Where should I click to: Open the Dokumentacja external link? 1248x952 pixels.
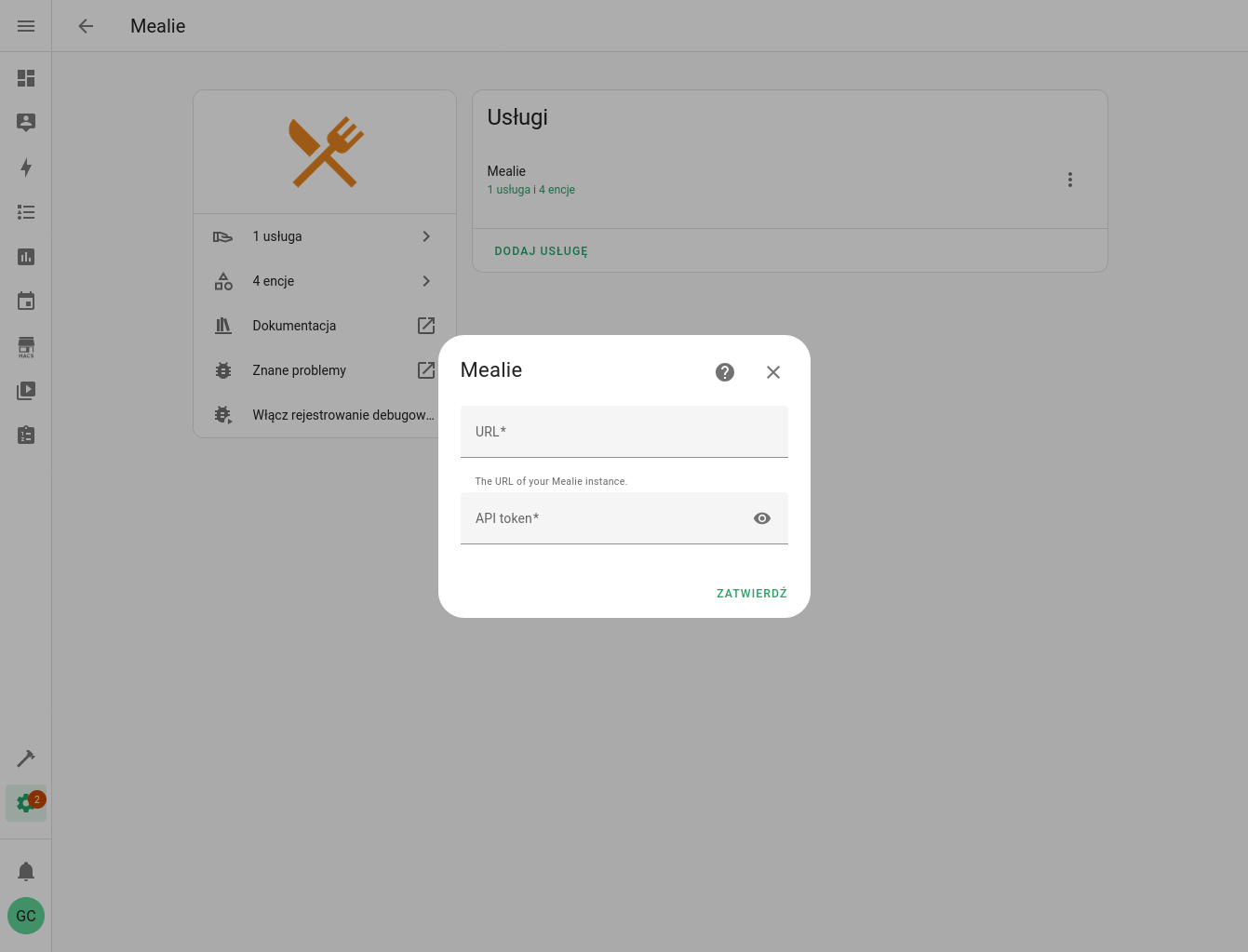pyautogui.click(x=325, y=326)
